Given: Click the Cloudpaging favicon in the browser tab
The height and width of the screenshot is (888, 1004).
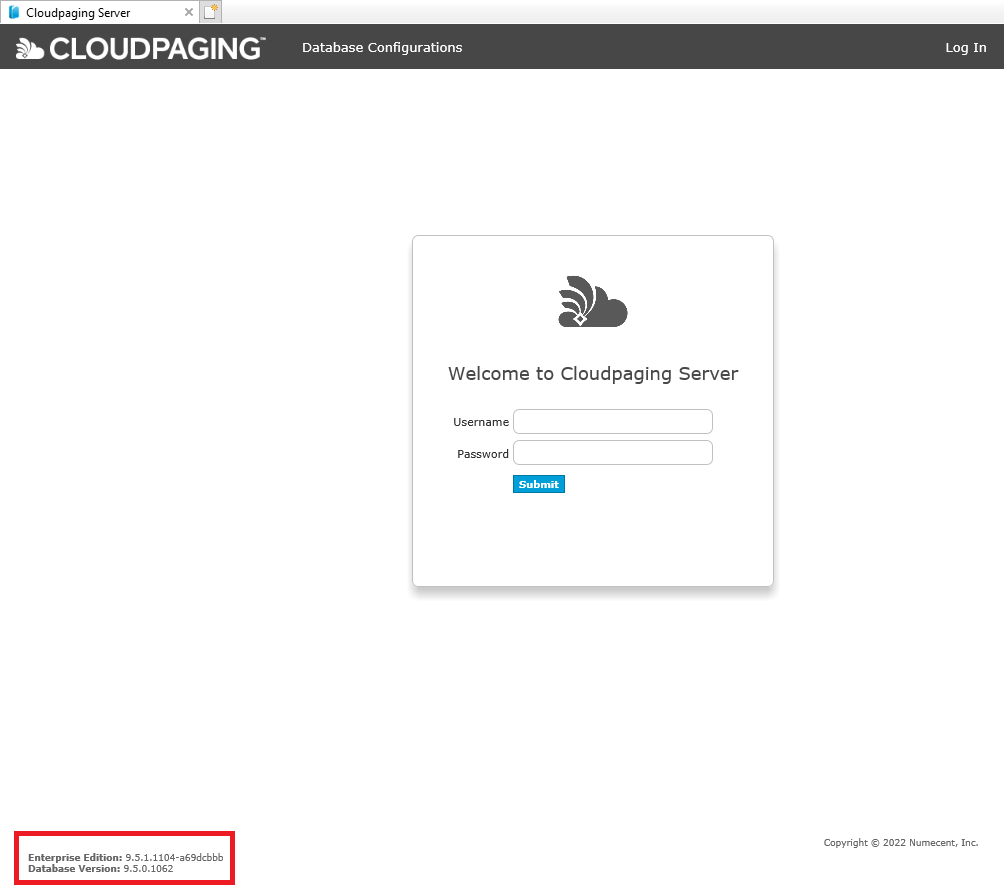Looking at the screenshot, I should tap(13, 12).
